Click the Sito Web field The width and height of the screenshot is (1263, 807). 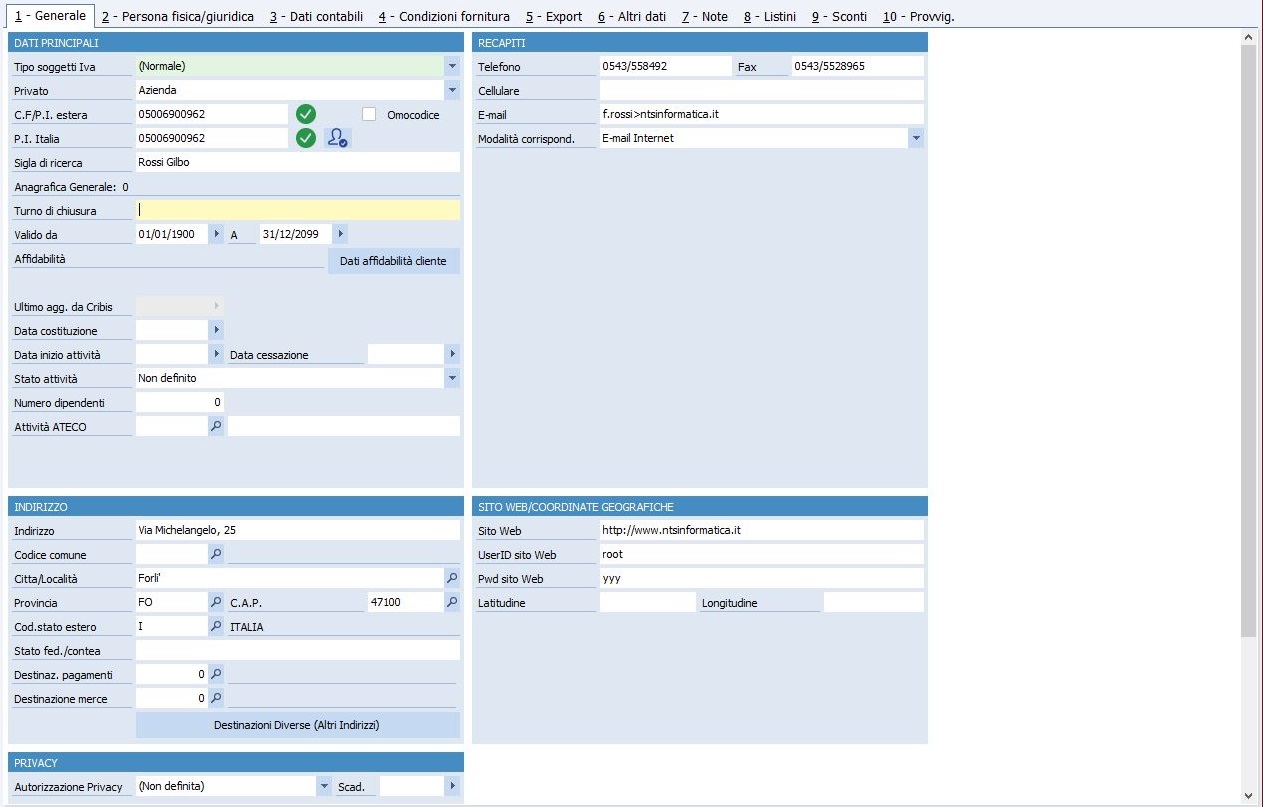tap(762, 530)
